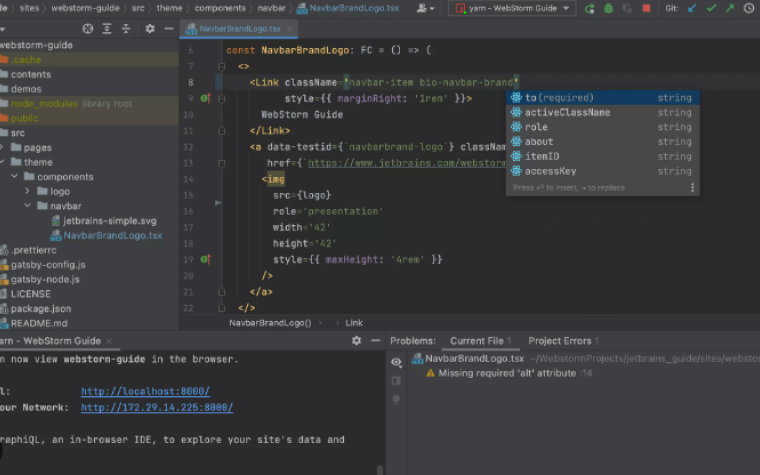Open the http://172.29.14.225:8000/ link
760x475 pixels.
coord(157,407)
